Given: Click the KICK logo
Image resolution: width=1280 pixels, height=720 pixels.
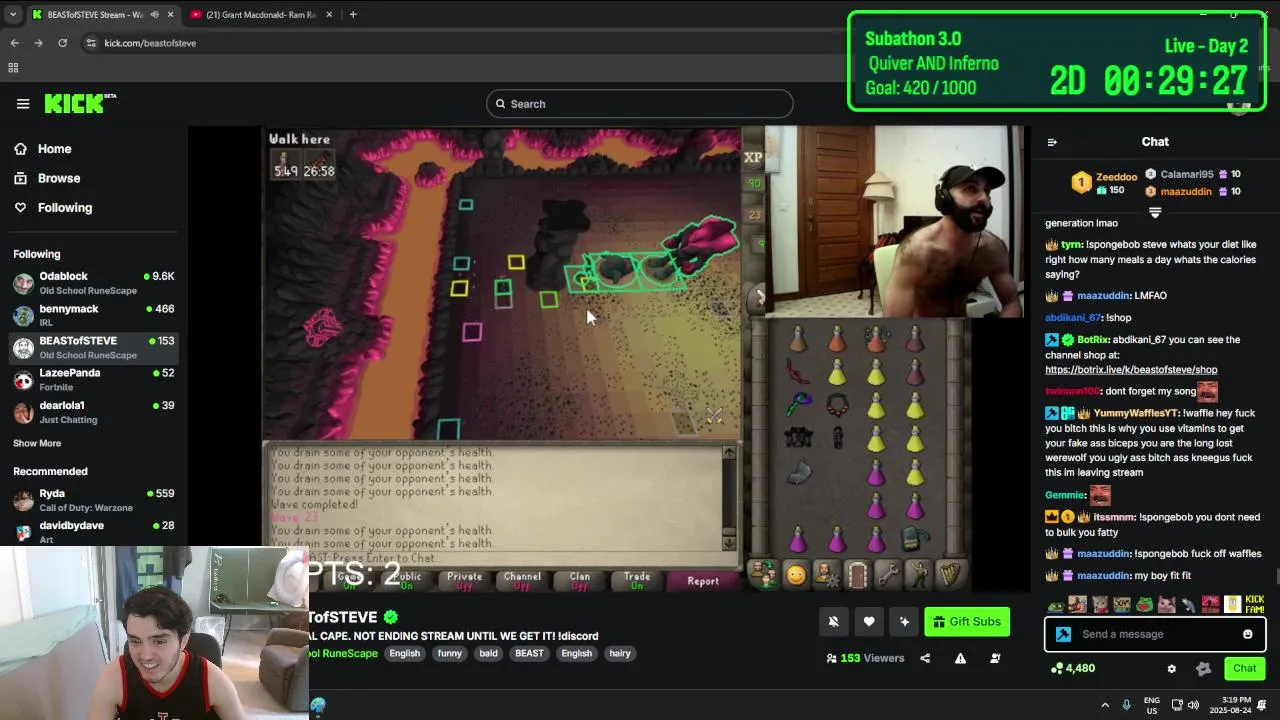Looking at the screenshot, I should click(79, 103).
